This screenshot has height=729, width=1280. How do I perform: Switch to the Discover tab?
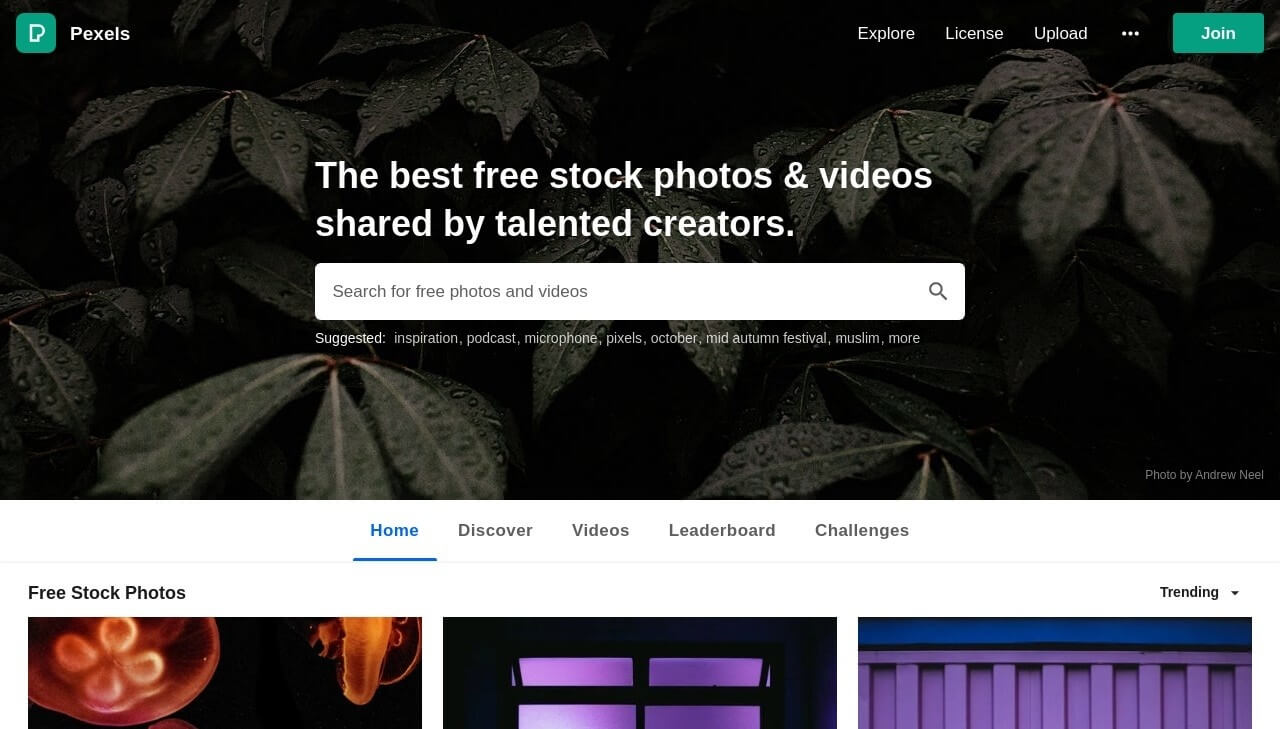(x=495, y=530)
